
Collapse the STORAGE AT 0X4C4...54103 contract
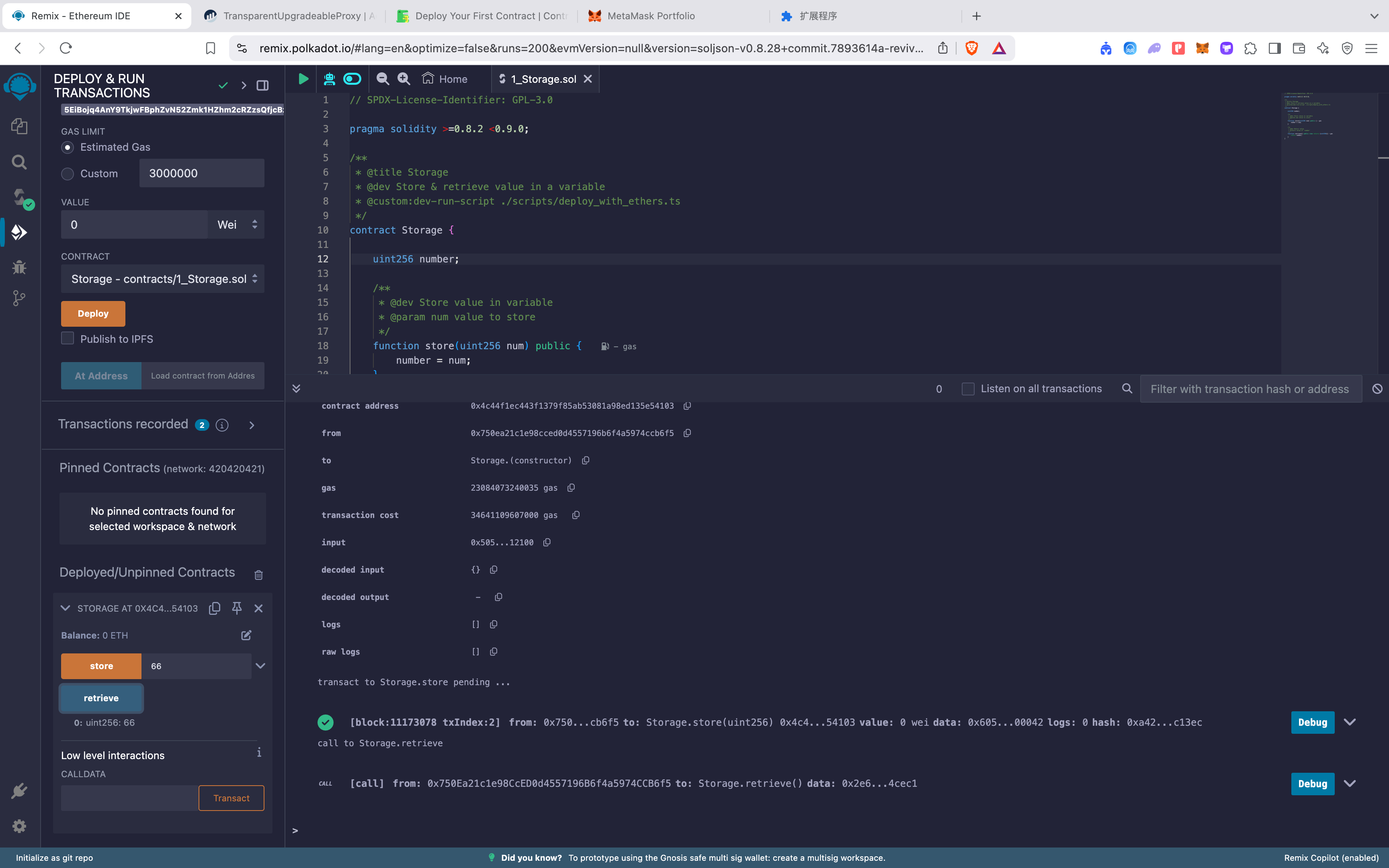tap(66, 608)
